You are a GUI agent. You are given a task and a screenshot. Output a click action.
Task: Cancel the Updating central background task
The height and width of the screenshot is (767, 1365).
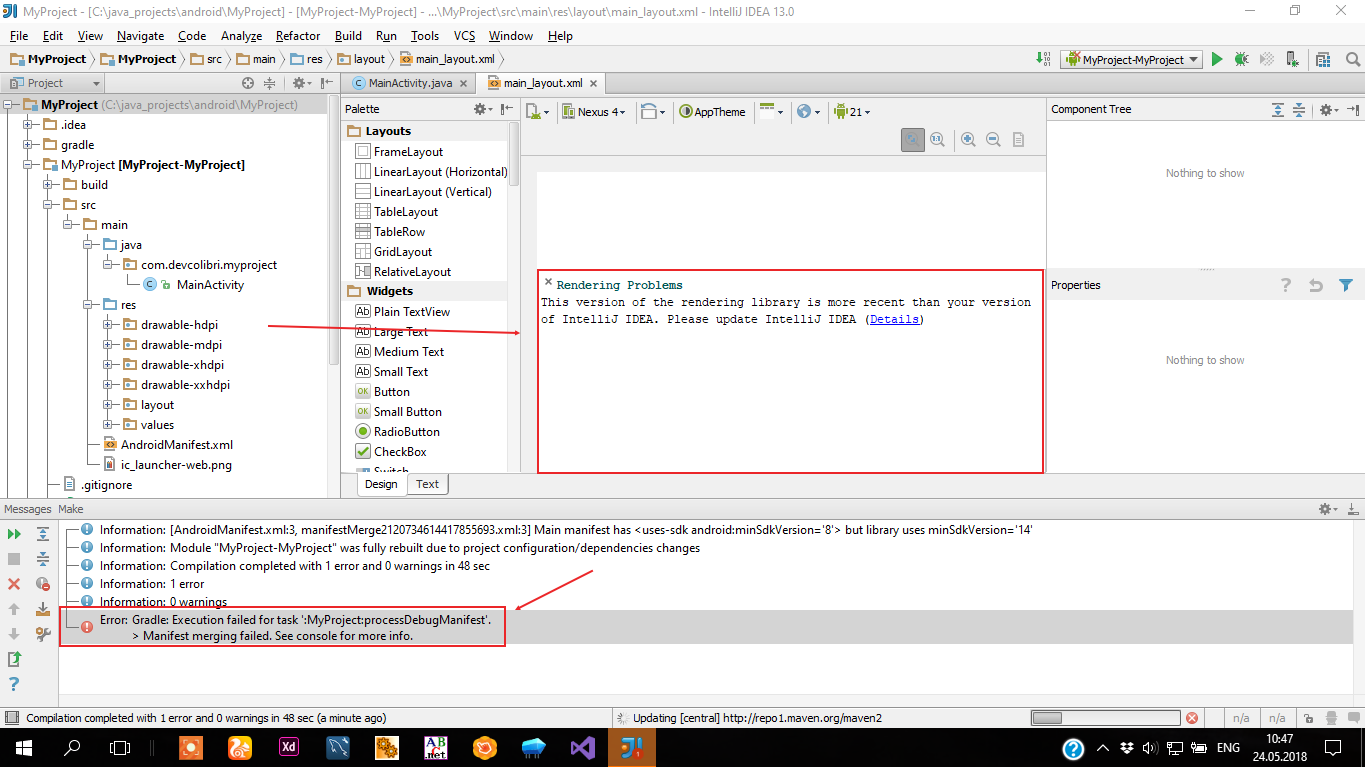(x=1191, y=718)
